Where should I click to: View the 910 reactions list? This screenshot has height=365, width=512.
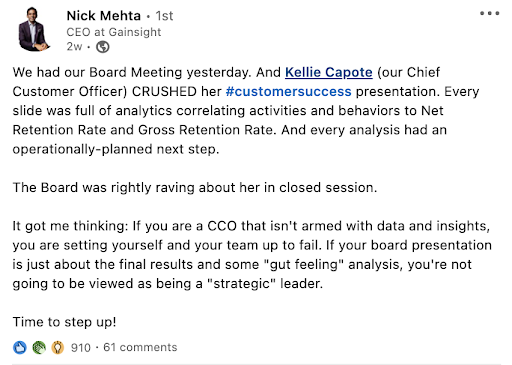[81, 347]
